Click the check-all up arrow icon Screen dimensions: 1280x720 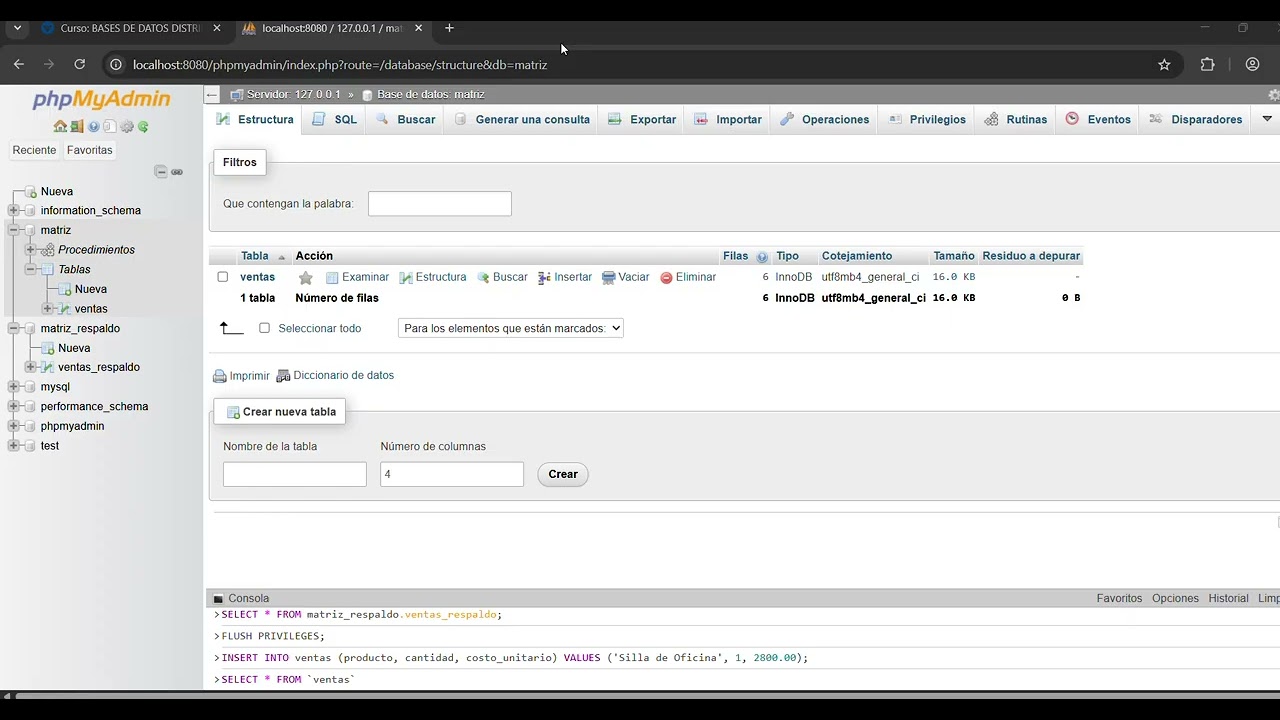[x=232, y=328]
